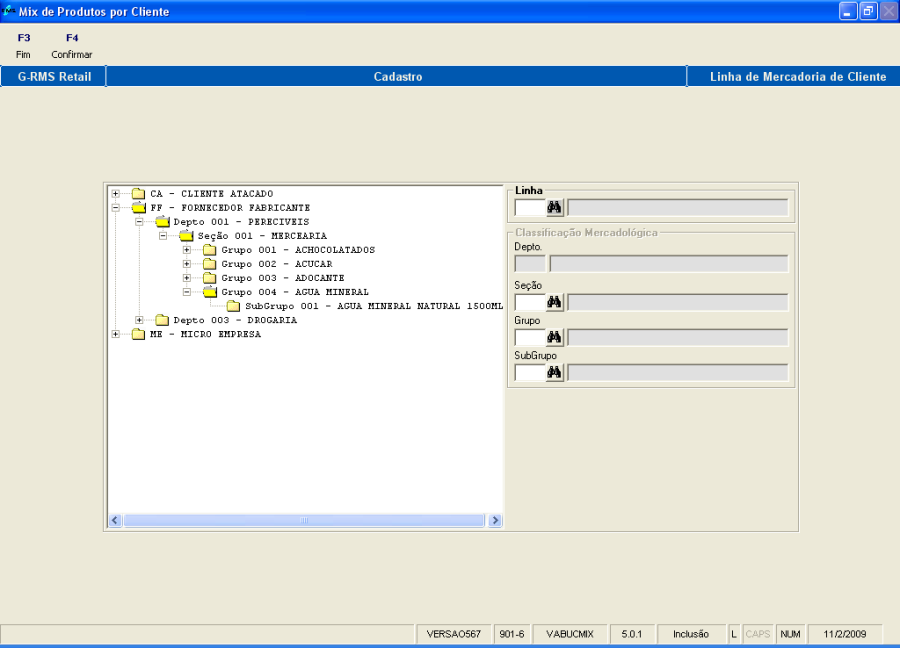Image resolution: width=900 pixels, height=648 pixels.
Task: Expand the ME - Micro Empresa node
Action: click(x=116, y=334)
